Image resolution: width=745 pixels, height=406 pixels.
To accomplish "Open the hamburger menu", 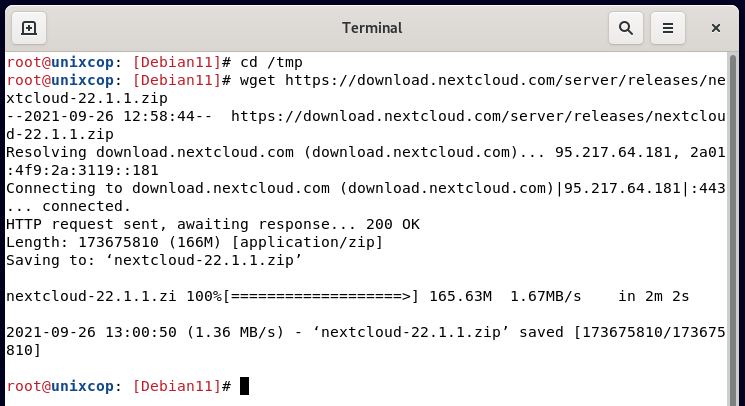I will pos(668,28).
